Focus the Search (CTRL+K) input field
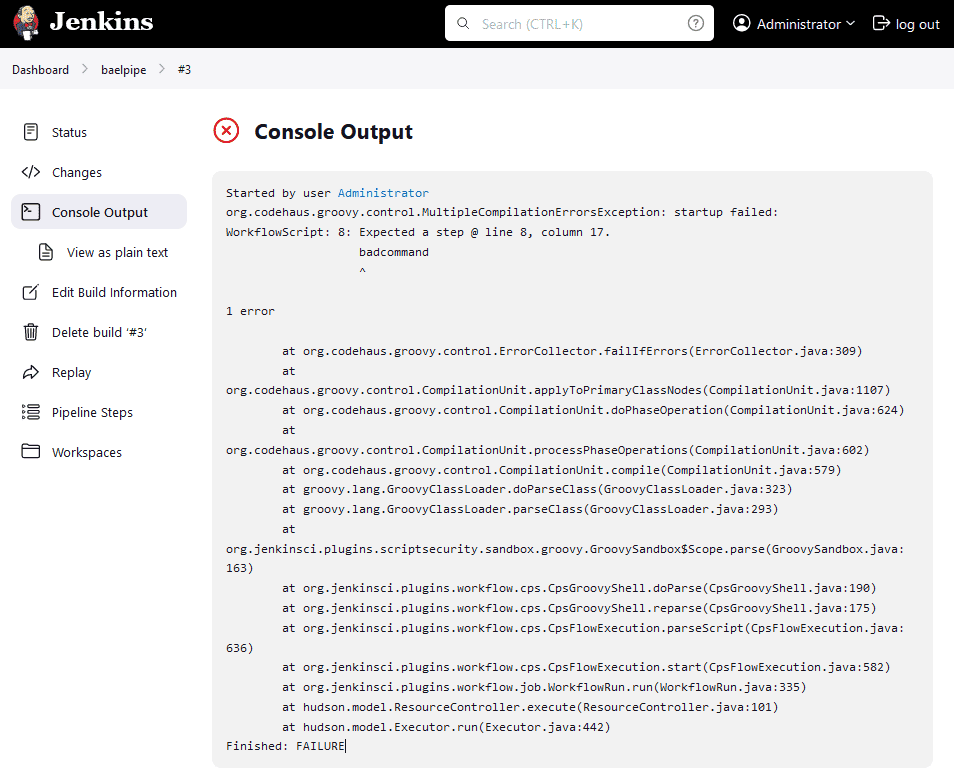 pos(579,24)
